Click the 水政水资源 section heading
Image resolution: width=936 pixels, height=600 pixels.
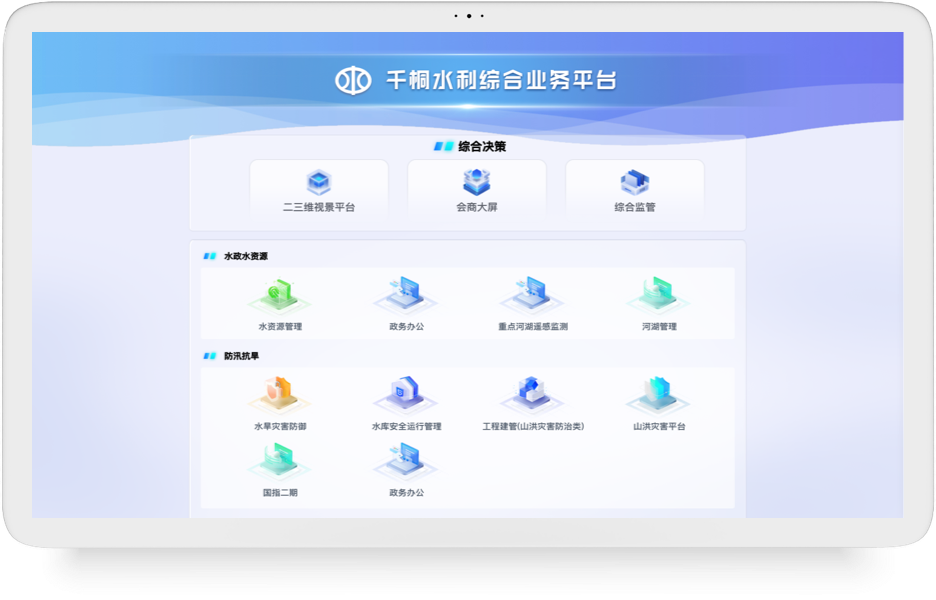(245, 256)
